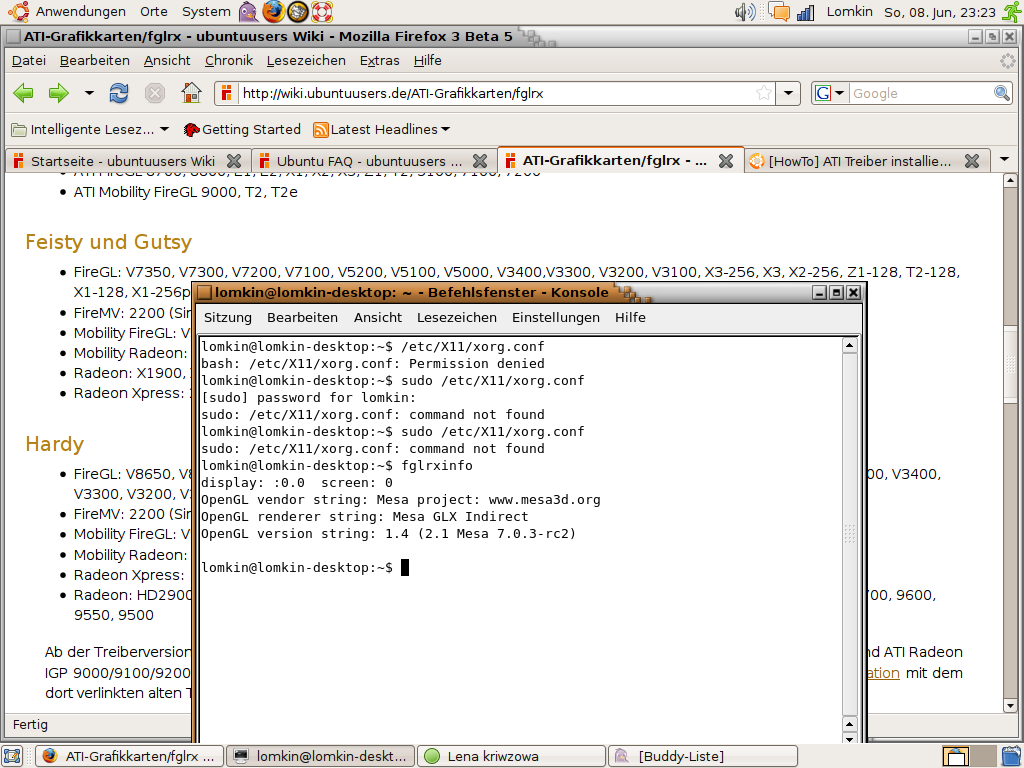
Task: Click the site favicon in address bar
Action: (226, 93)
